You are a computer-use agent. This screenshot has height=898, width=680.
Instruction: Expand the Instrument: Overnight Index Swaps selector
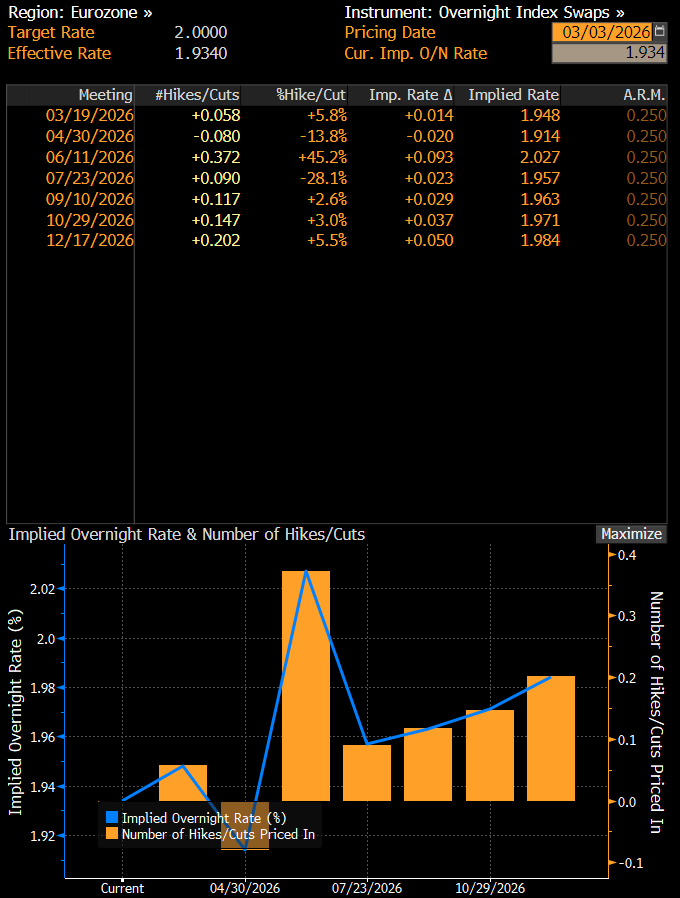[x=484, y=12]
